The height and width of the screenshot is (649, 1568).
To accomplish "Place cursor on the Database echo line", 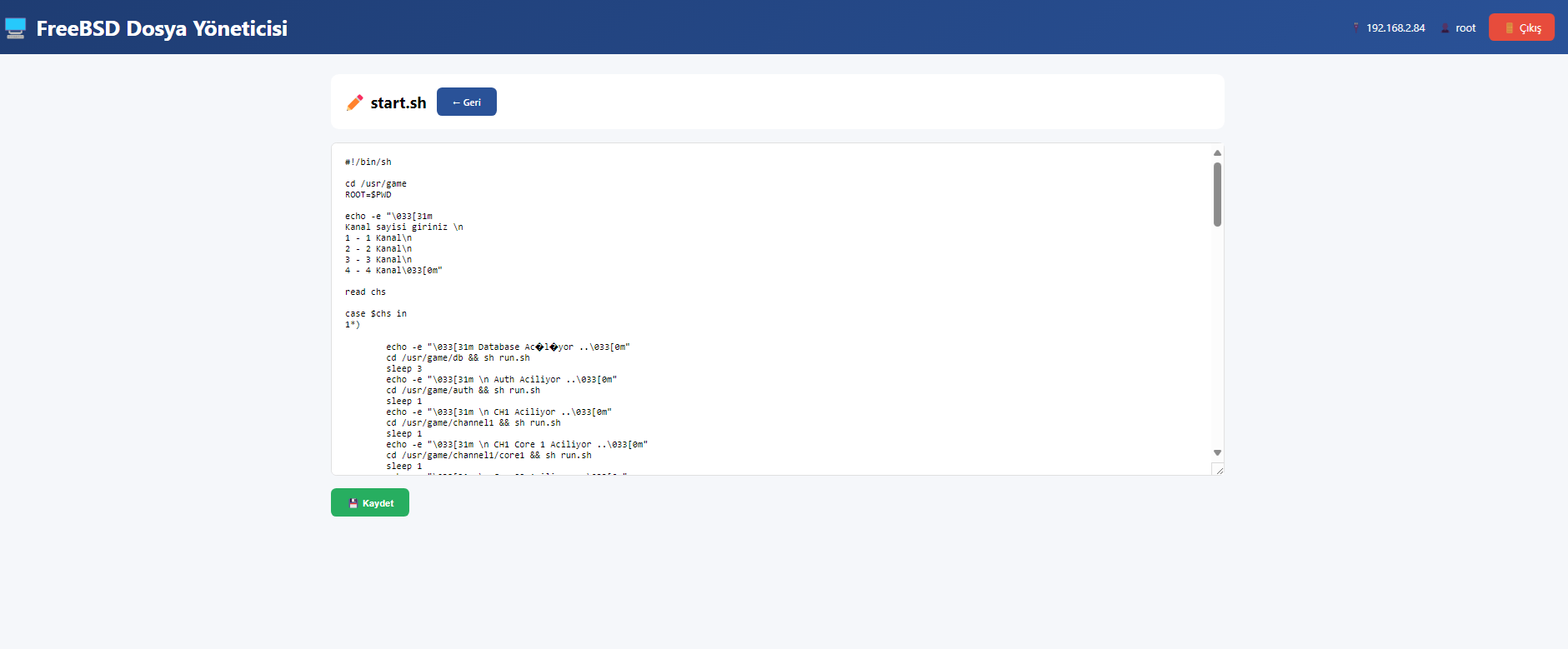I will coord(508,347).
